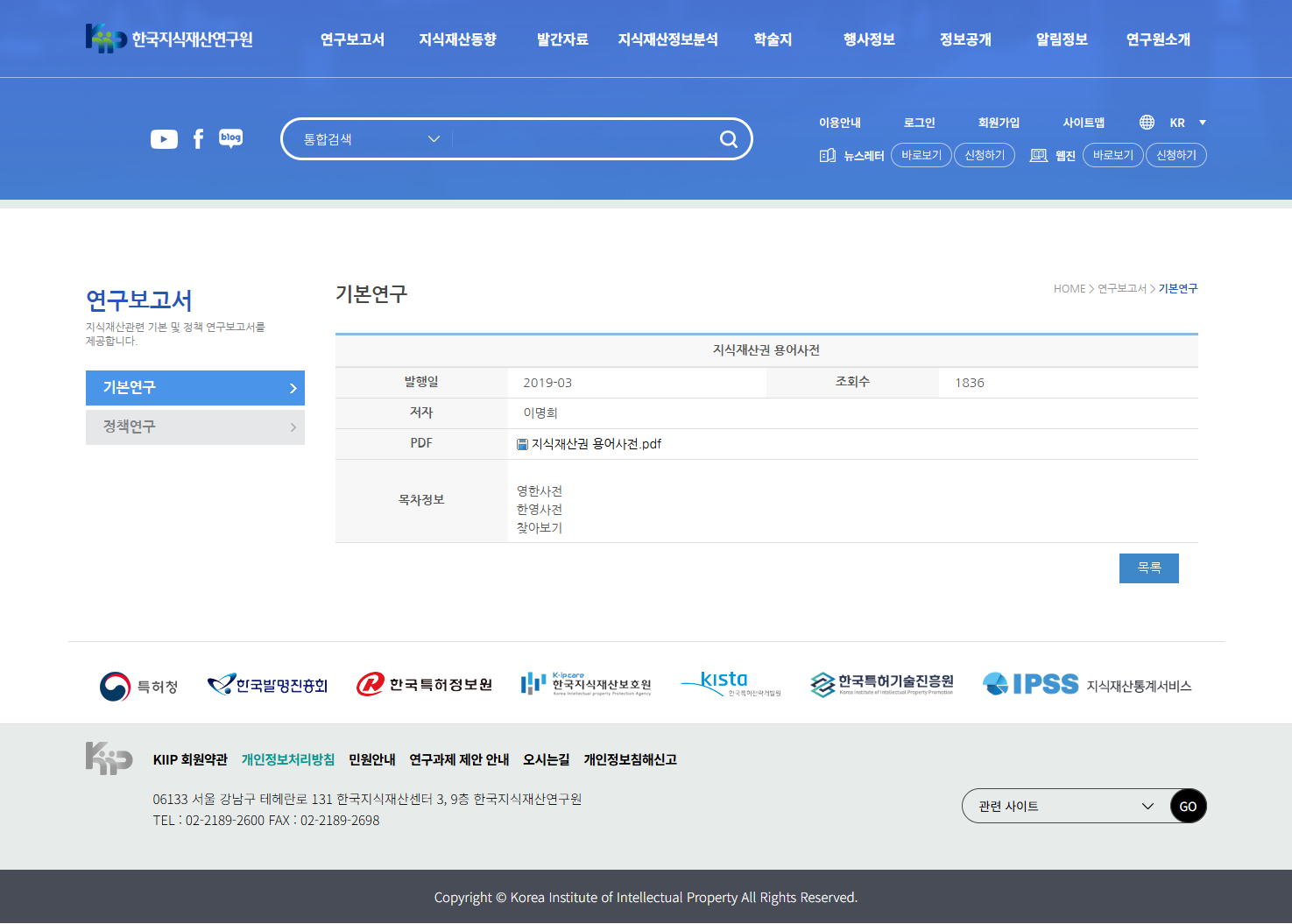Open the IPSS statistics service logo

click(1086, 685)
